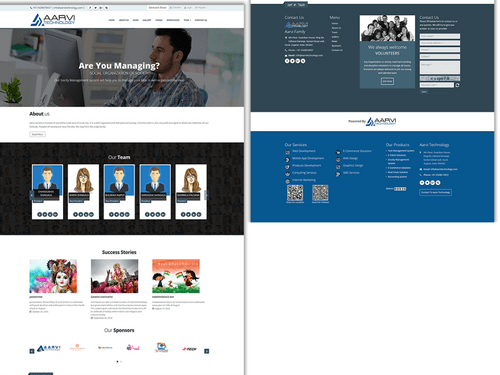
Task: Show previous members in Our Team carousel
Action: [x=32, y=194]
